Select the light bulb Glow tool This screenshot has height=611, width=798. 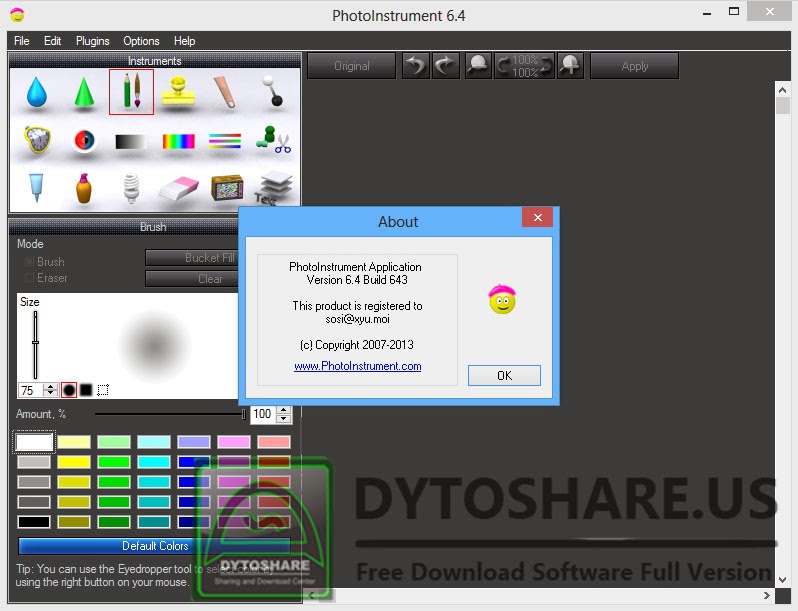(x=131, y=188)
